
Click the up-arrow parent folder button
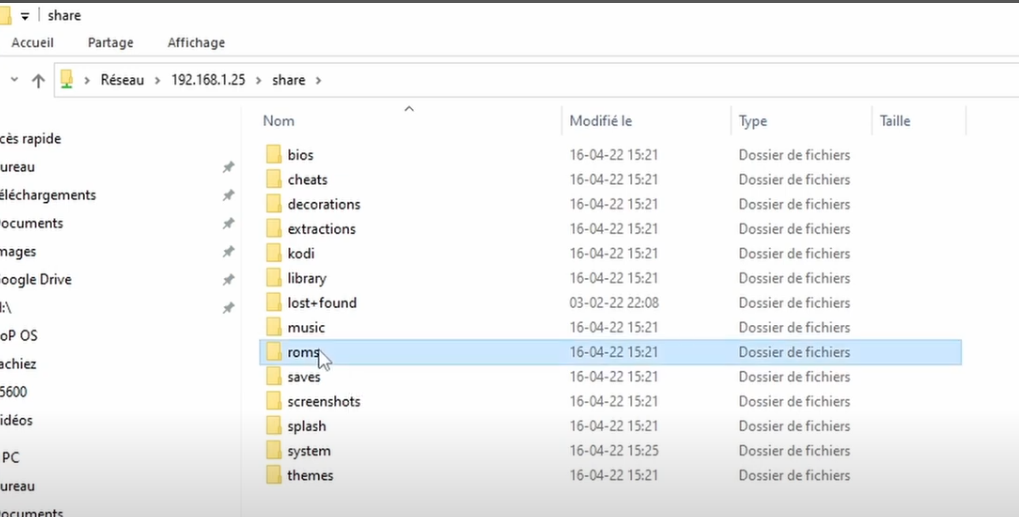pos(38,81)
